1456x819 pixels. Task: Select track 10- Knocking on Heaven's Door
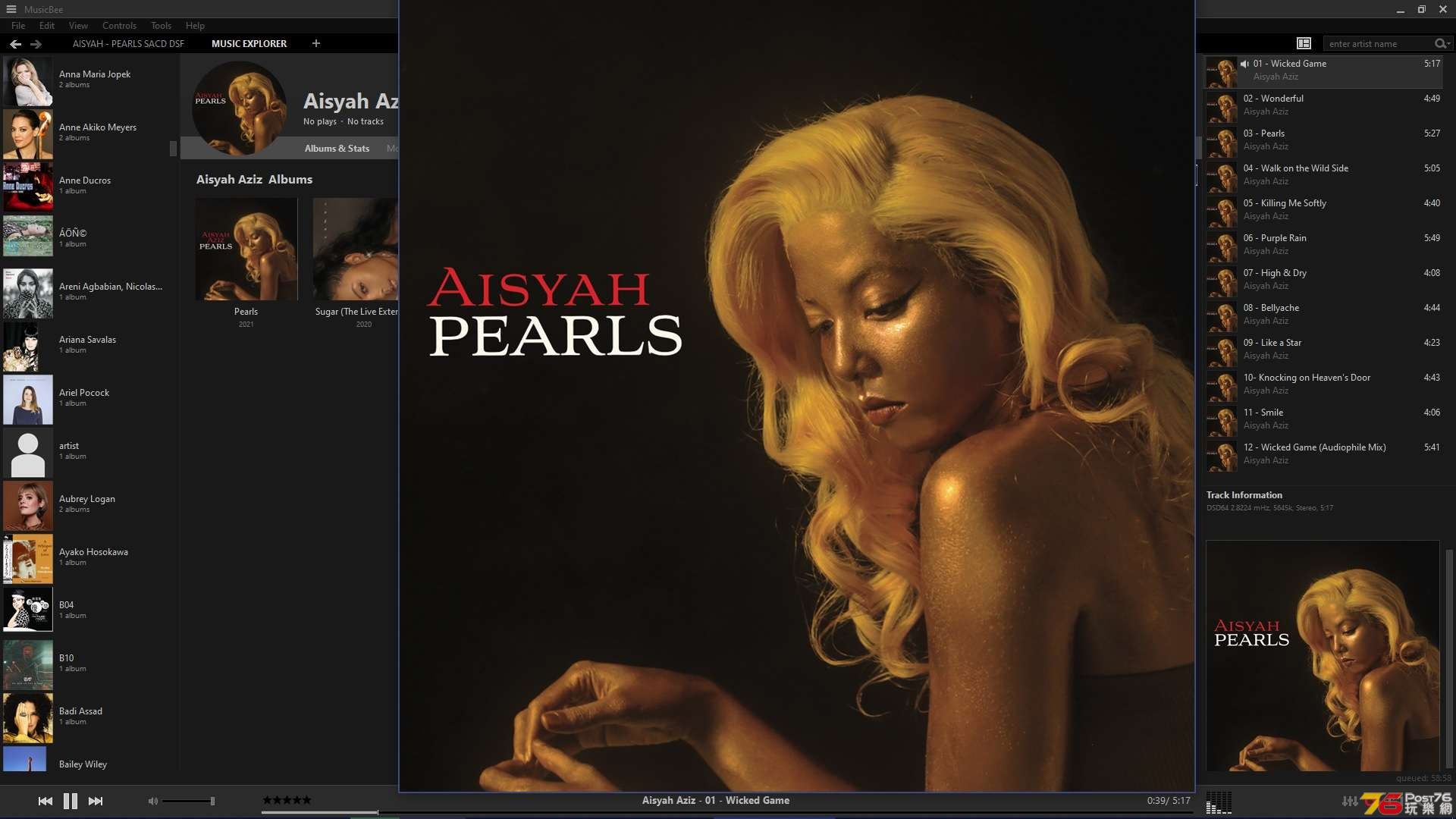tap(1323, 384)
